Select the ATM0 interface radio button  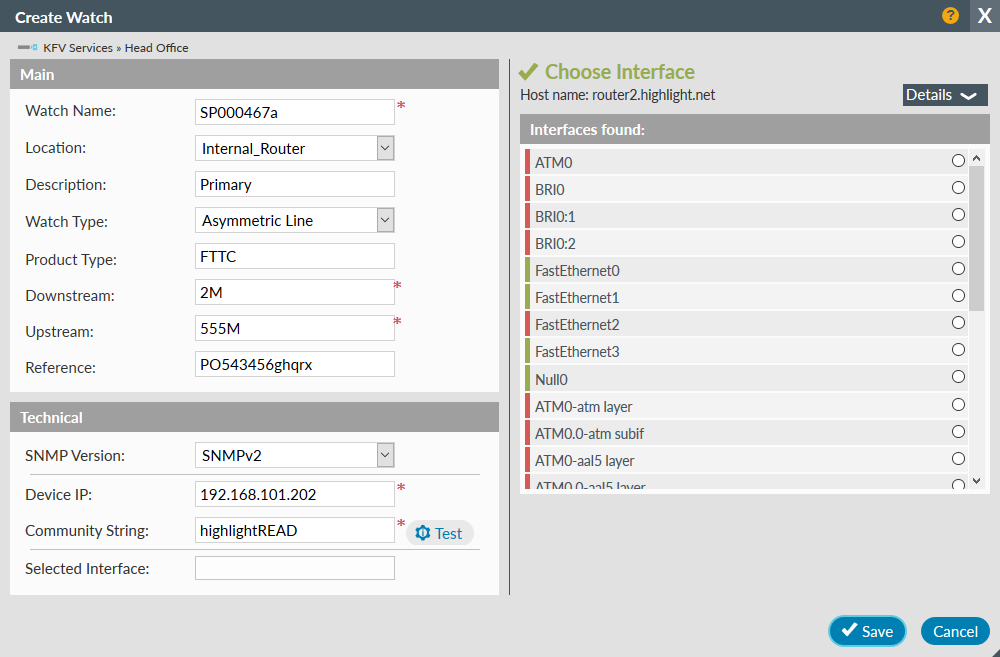(958, 159)
